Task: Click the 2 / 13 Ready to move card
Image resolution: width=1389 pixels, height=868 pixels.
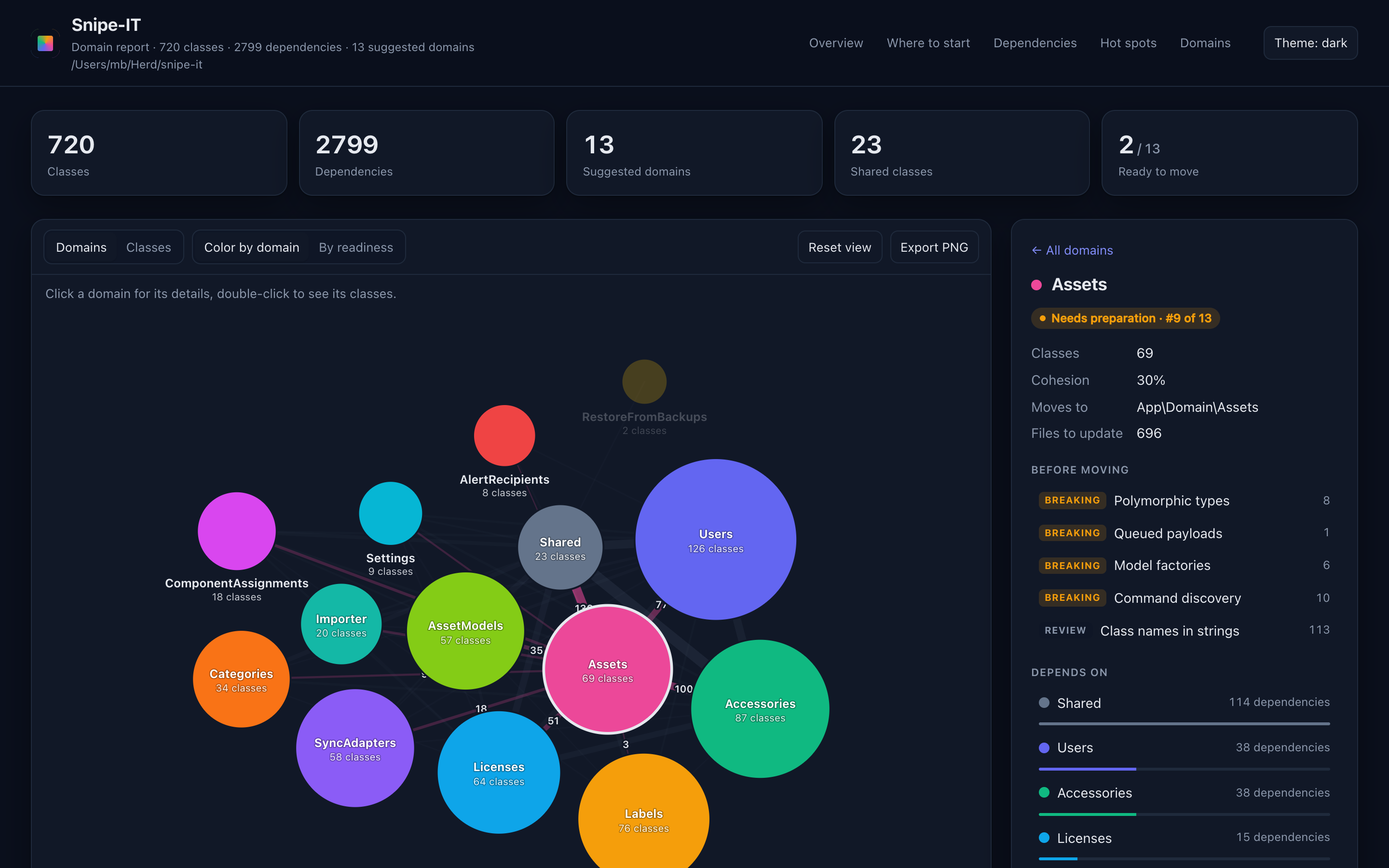Action: pyautogui.click(x=1229, y=153)
